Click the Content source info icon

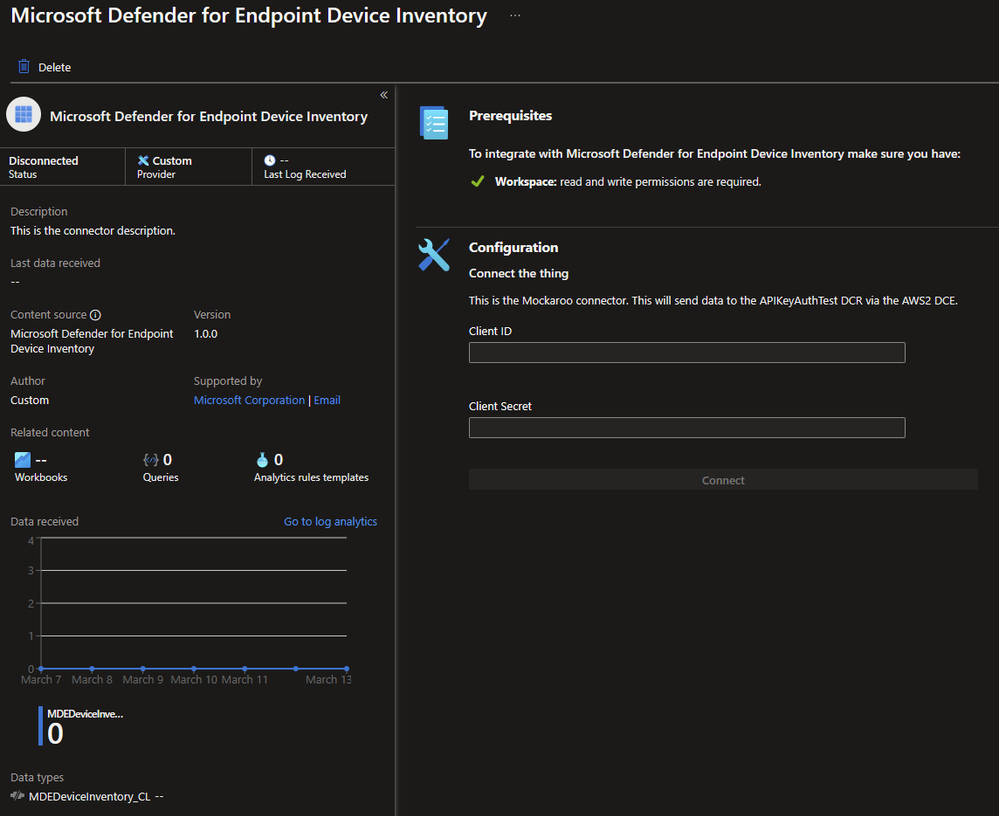point(96,315)
